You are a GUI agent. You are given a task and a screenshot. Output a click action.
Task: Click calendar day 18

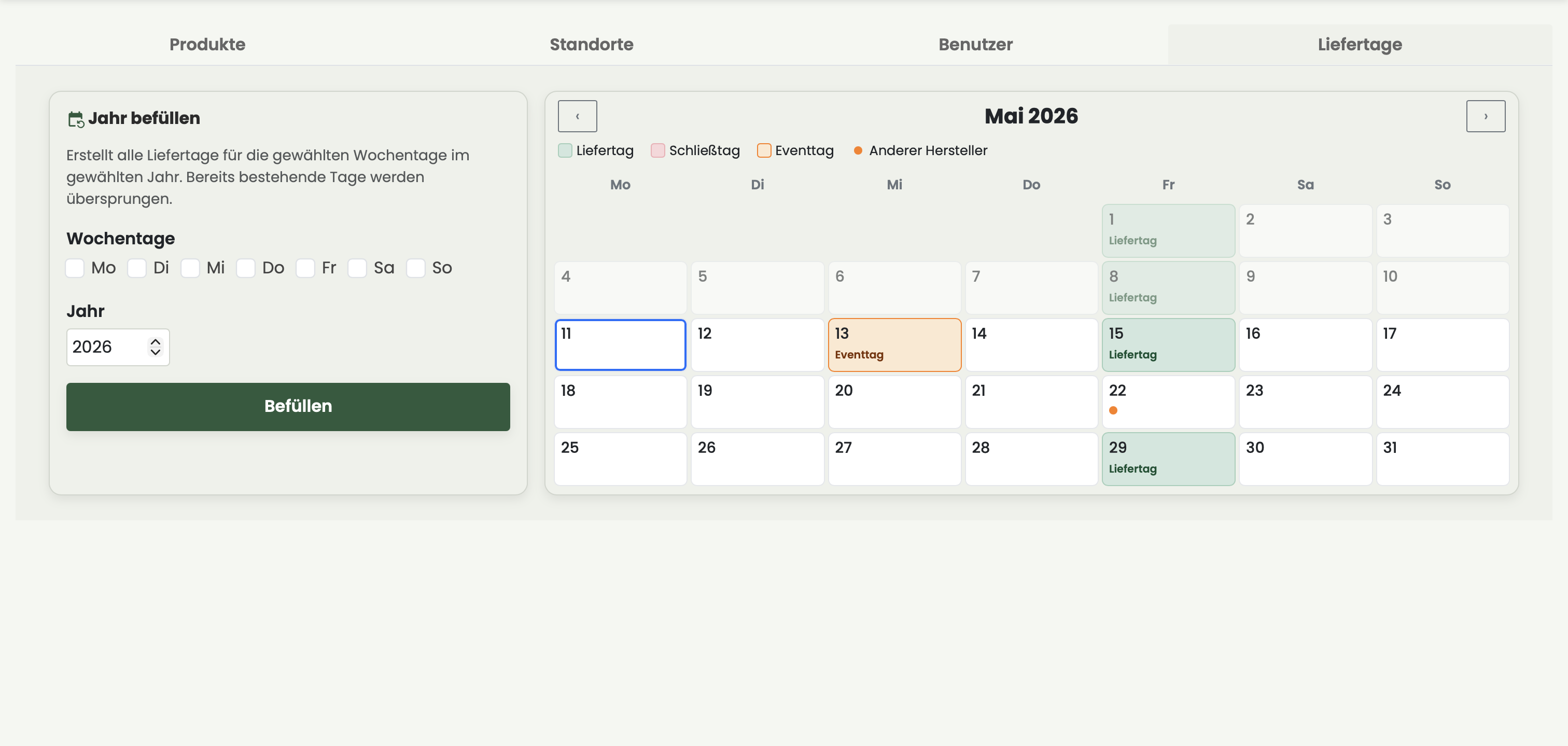coord(620,402)
